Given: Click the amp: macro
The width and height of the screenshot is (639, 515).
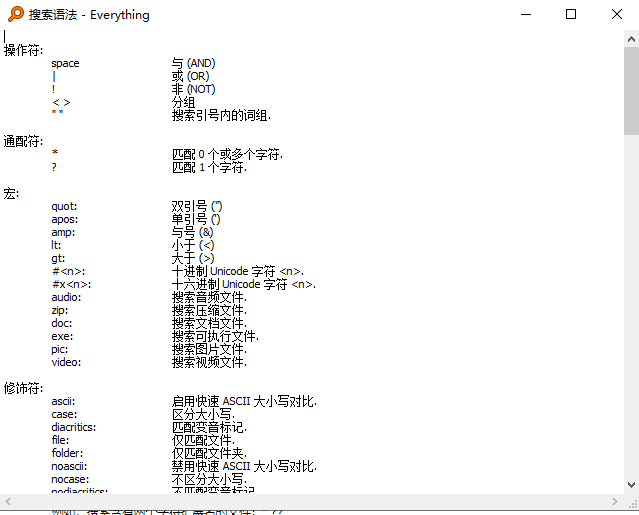Looking at the screenshot, I should [63, 233].
